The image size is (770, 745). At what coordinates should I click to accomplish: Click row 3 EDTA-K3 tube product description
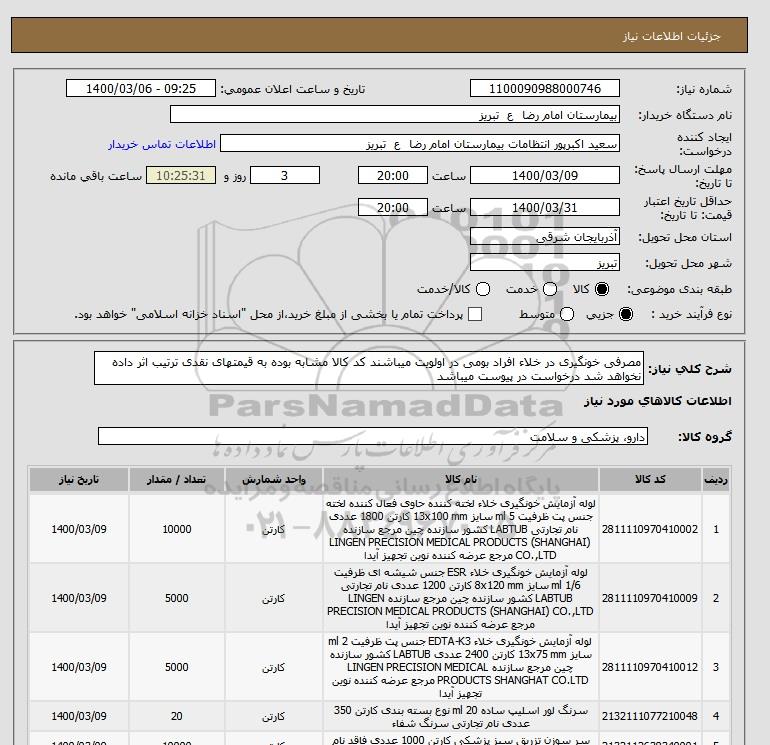461,667
